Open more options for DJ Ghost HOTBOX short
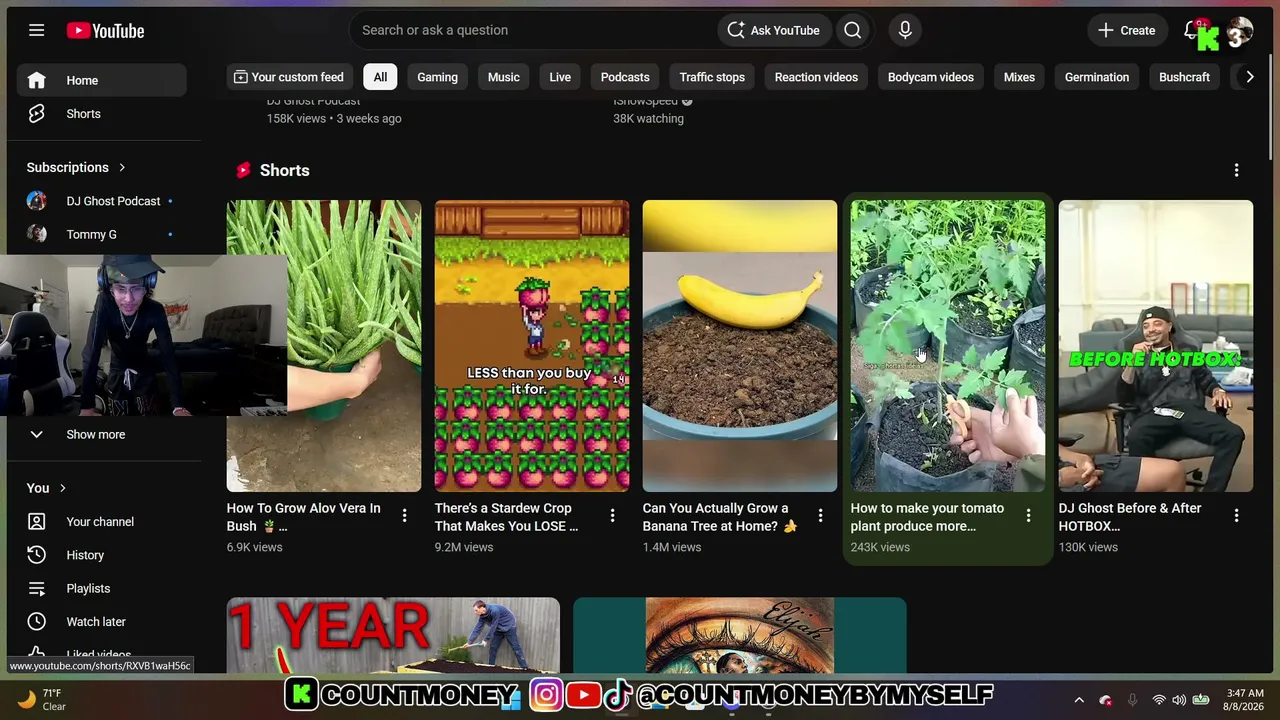Image resolution: width=1280 pixels, height=720 pixels. pos(1236,516)
